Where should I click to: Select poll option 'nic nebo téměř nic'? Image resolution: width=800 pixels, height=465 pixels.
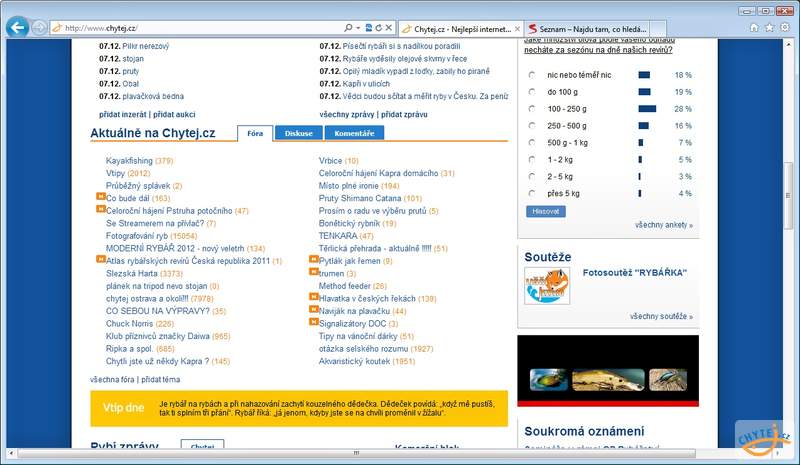[532, 75]
